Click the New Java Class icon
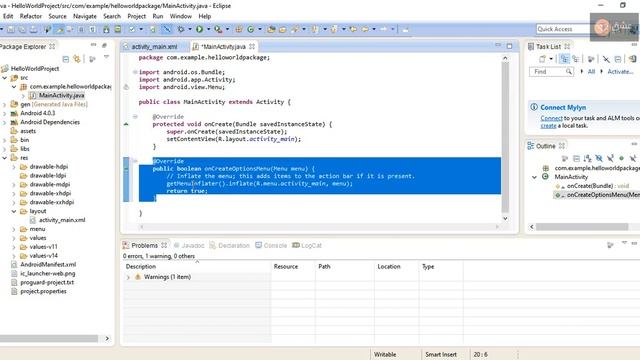The height and width of the screenshot is (360, 640). click(x=251, y=29)
